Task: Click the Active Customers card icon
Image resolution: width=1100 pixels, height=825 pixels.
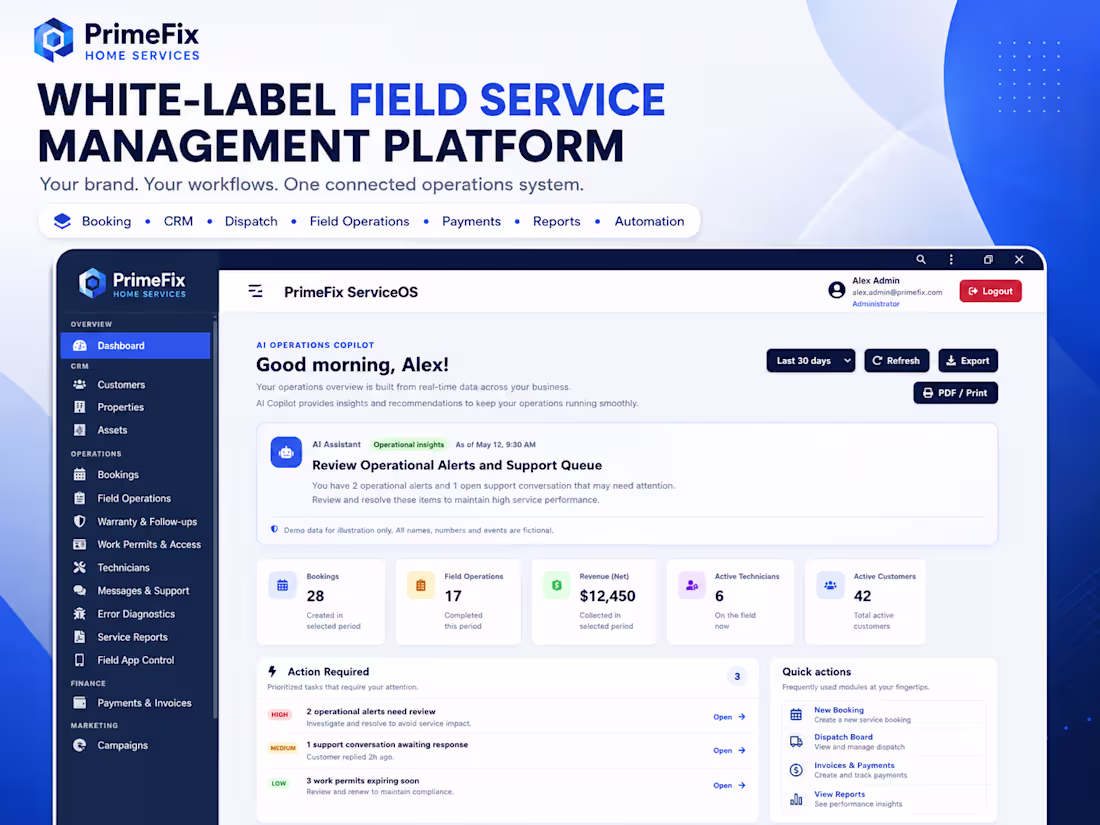Action: pyautogui.click(x=830, y=585)
